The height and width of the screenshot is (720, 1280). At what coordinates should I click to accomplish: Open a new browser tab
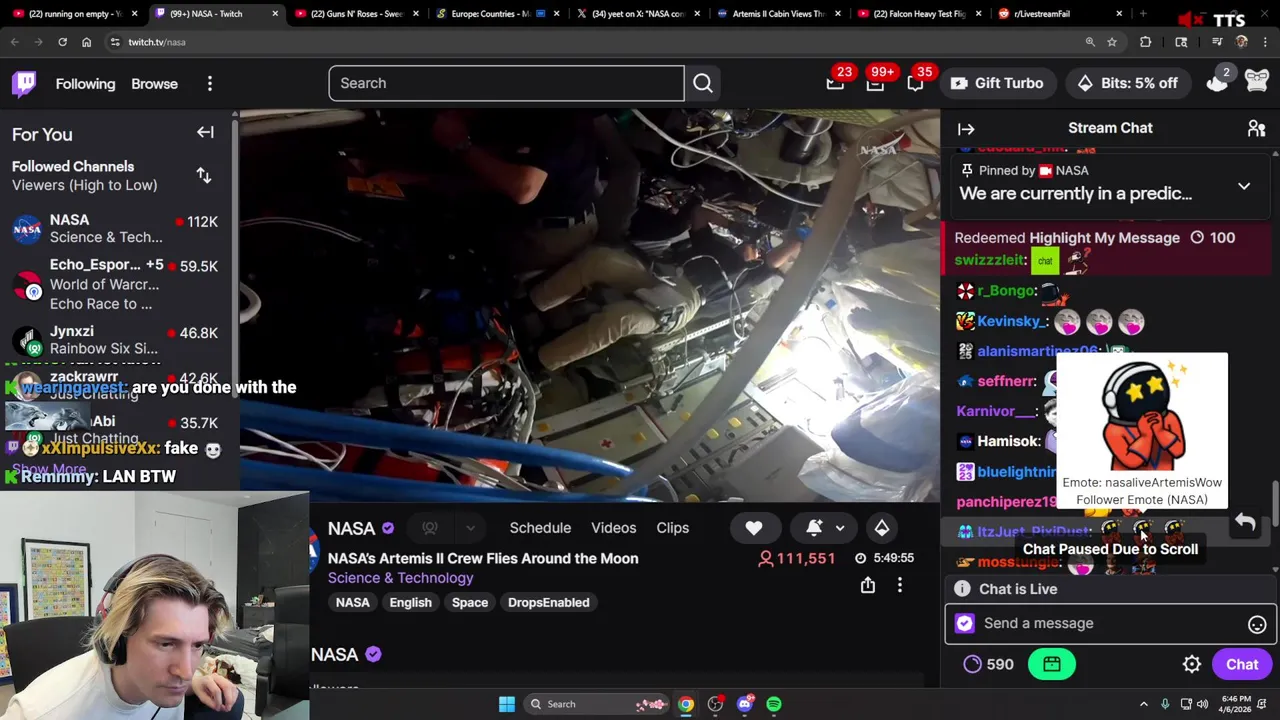[1143, 14]
